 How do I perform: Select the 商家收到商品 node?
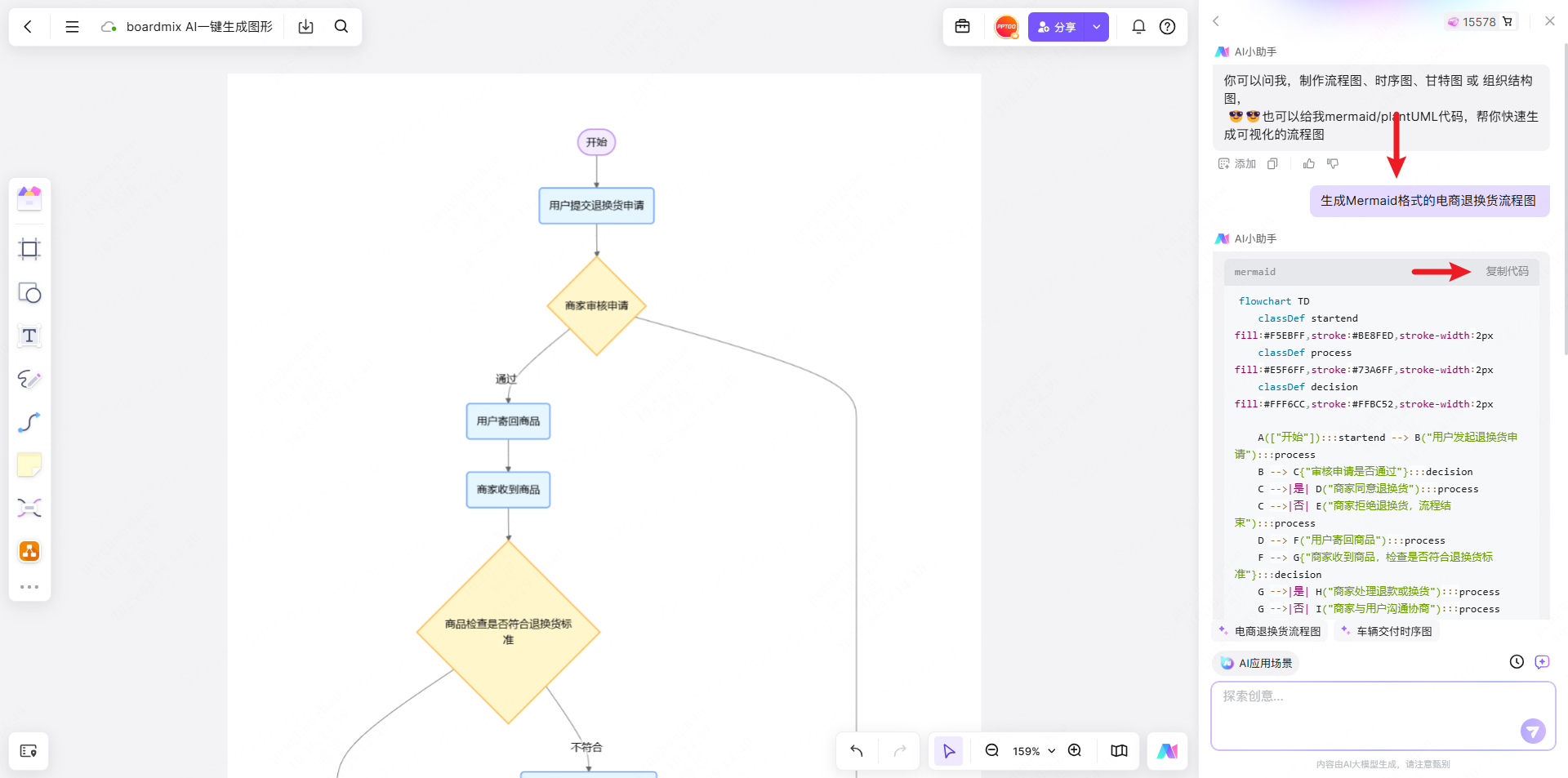pos(508,490)
